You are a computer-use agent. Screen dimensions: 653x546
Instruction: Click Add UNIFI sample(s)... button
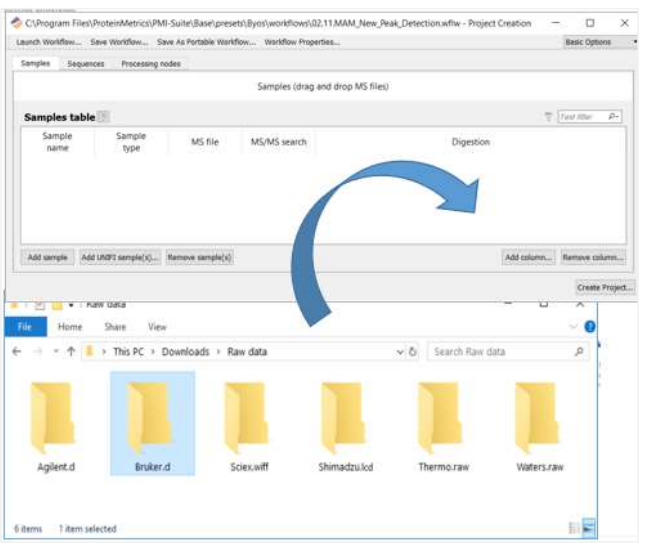[120, 257]
